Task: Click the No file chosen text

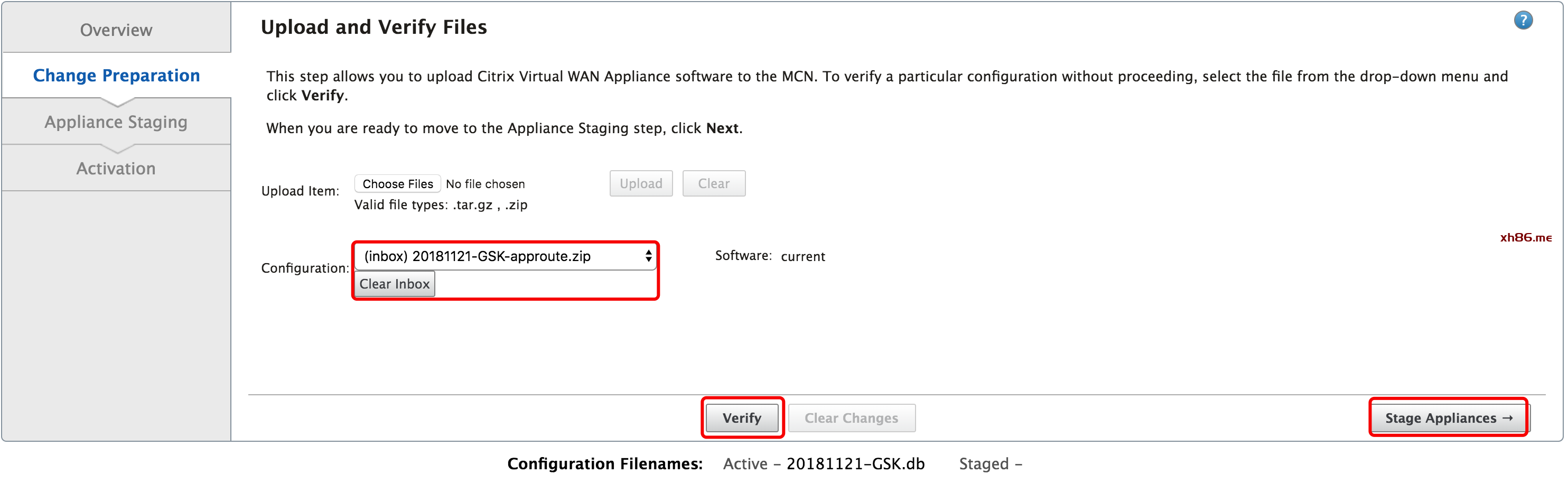Action: coord(485,184)
